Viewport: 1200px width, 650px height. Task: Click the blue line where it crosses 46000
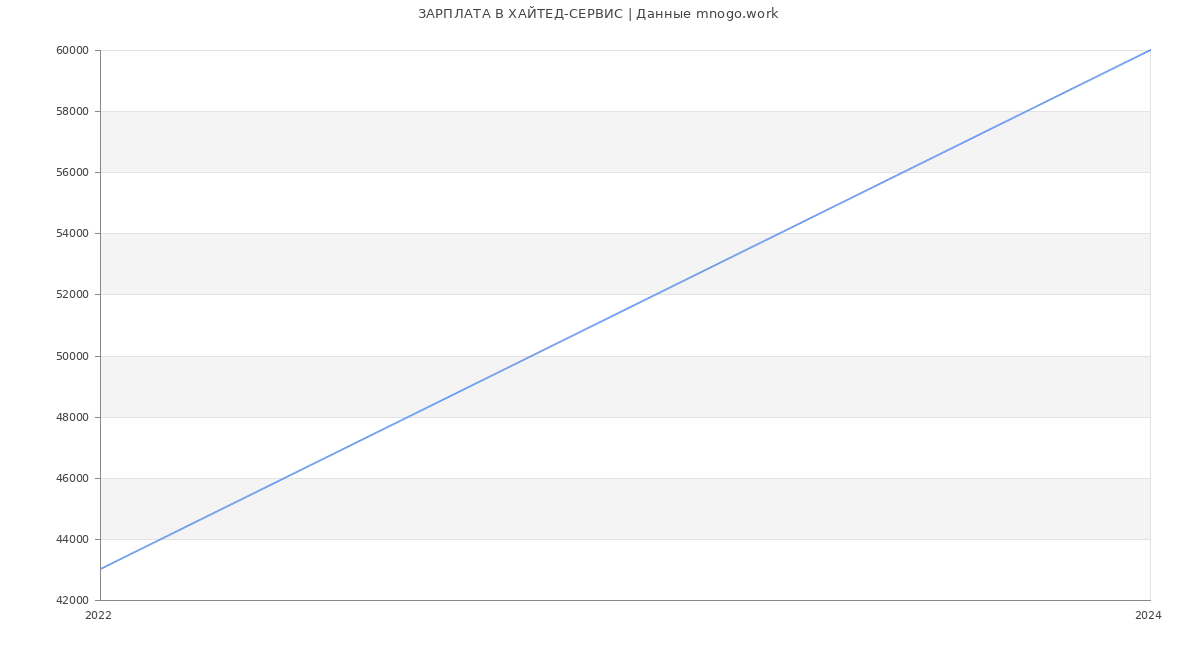(x=285, y=478)
